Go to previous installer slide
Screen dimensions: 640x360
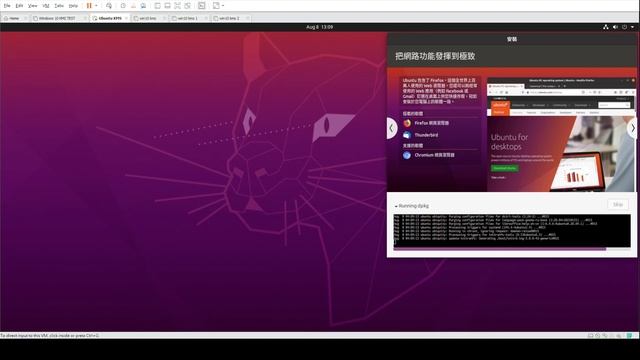coord(391,128)
